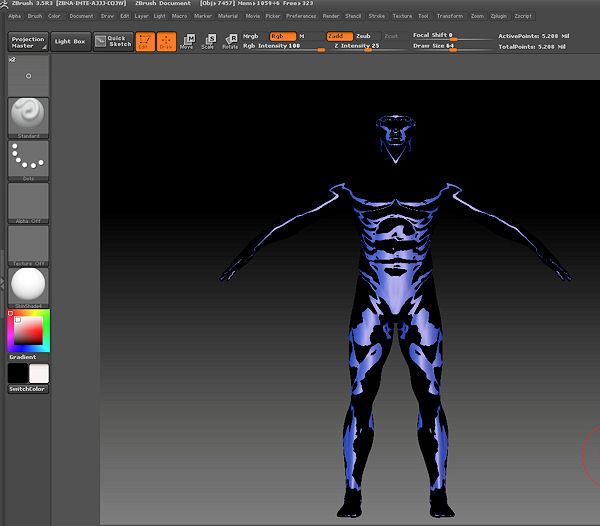Open the Edit menu
This screenshot has height=526, width=600.
point(125,16)
